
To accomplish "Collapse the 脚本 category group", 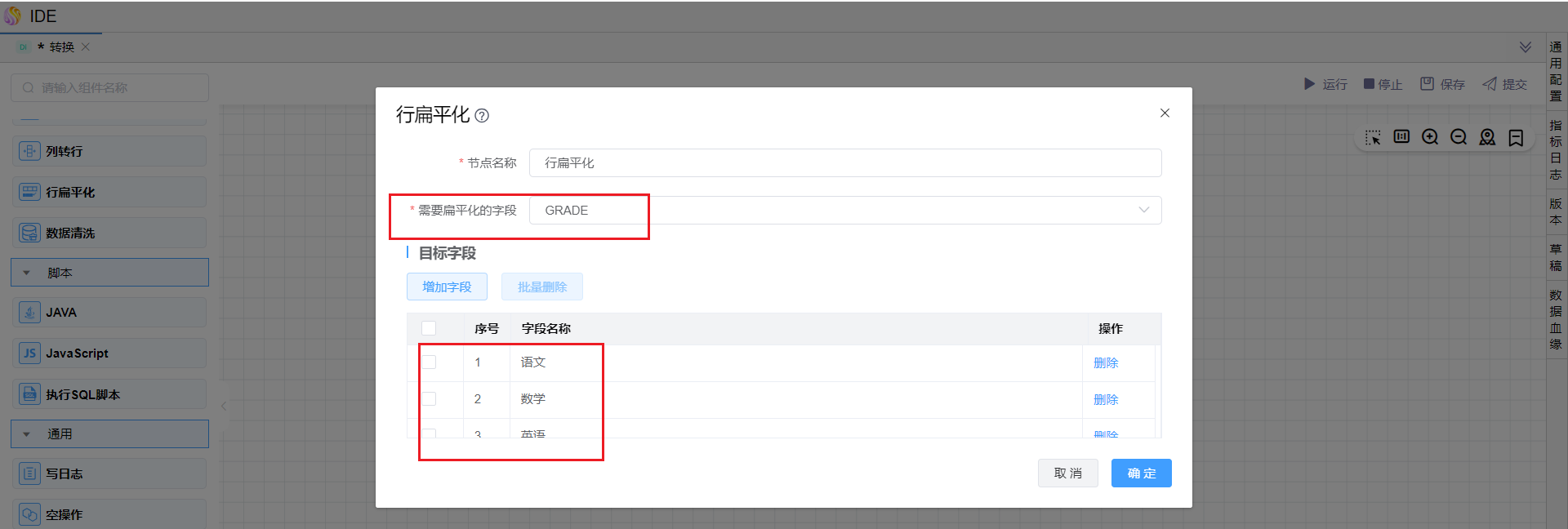I will click(27, 273).
